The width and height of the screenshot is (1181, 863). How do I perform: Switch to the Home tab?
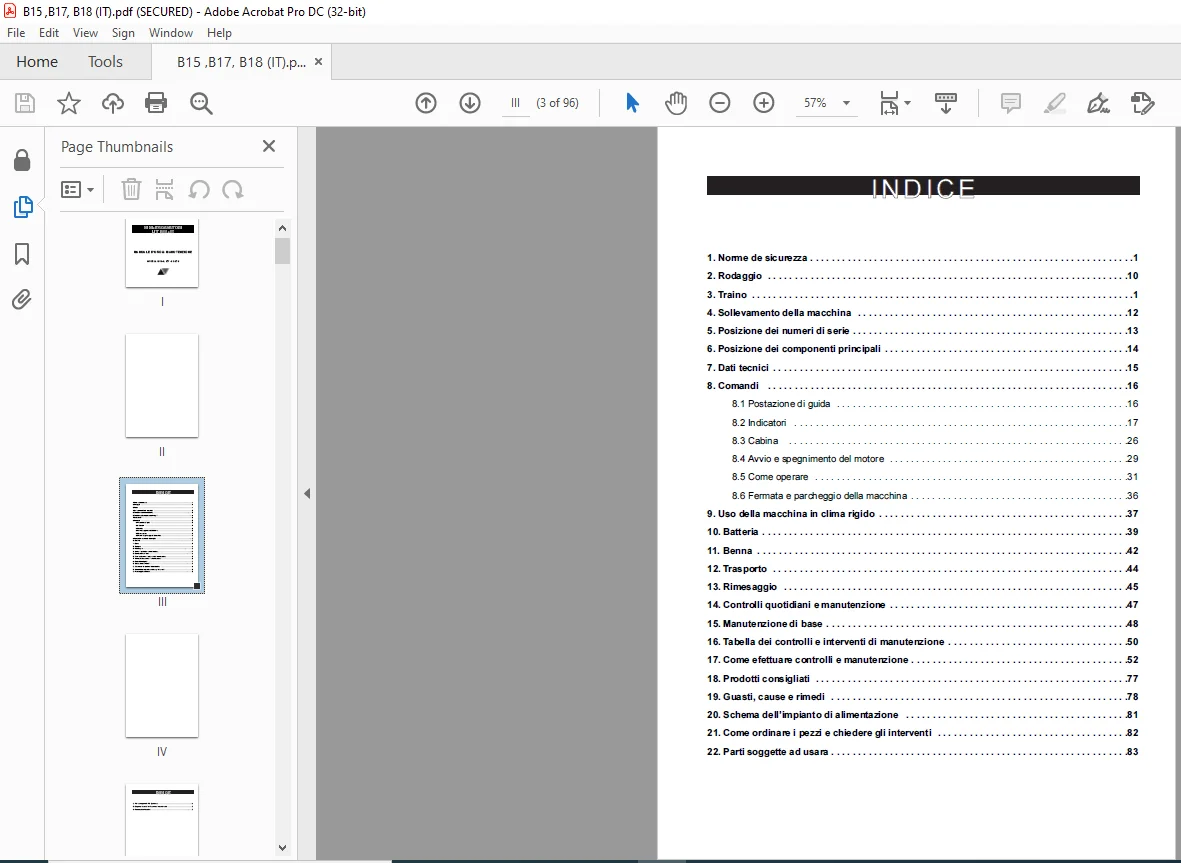(37, 62)
